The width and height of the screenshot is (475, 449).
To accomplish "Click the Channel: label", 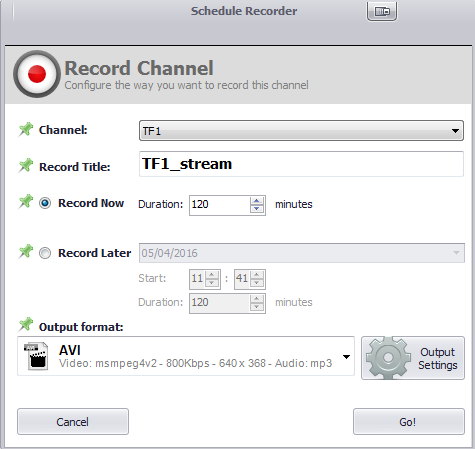I will coord(63,130).
